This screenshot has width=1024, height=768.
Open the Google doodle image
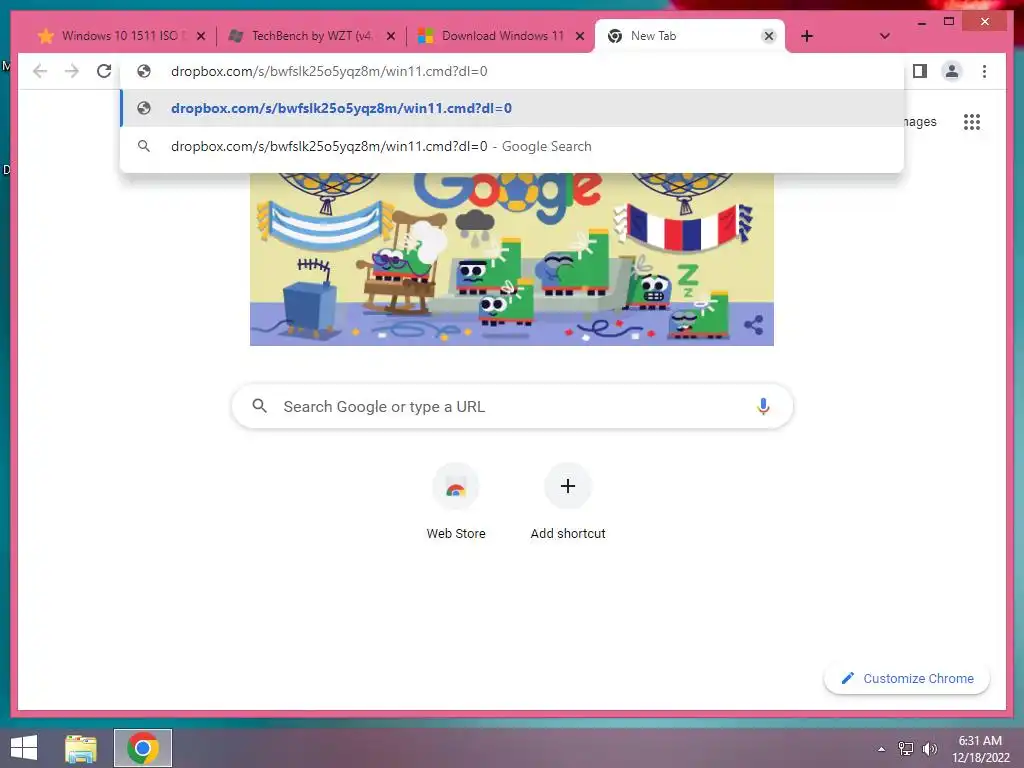pos(512,259)
